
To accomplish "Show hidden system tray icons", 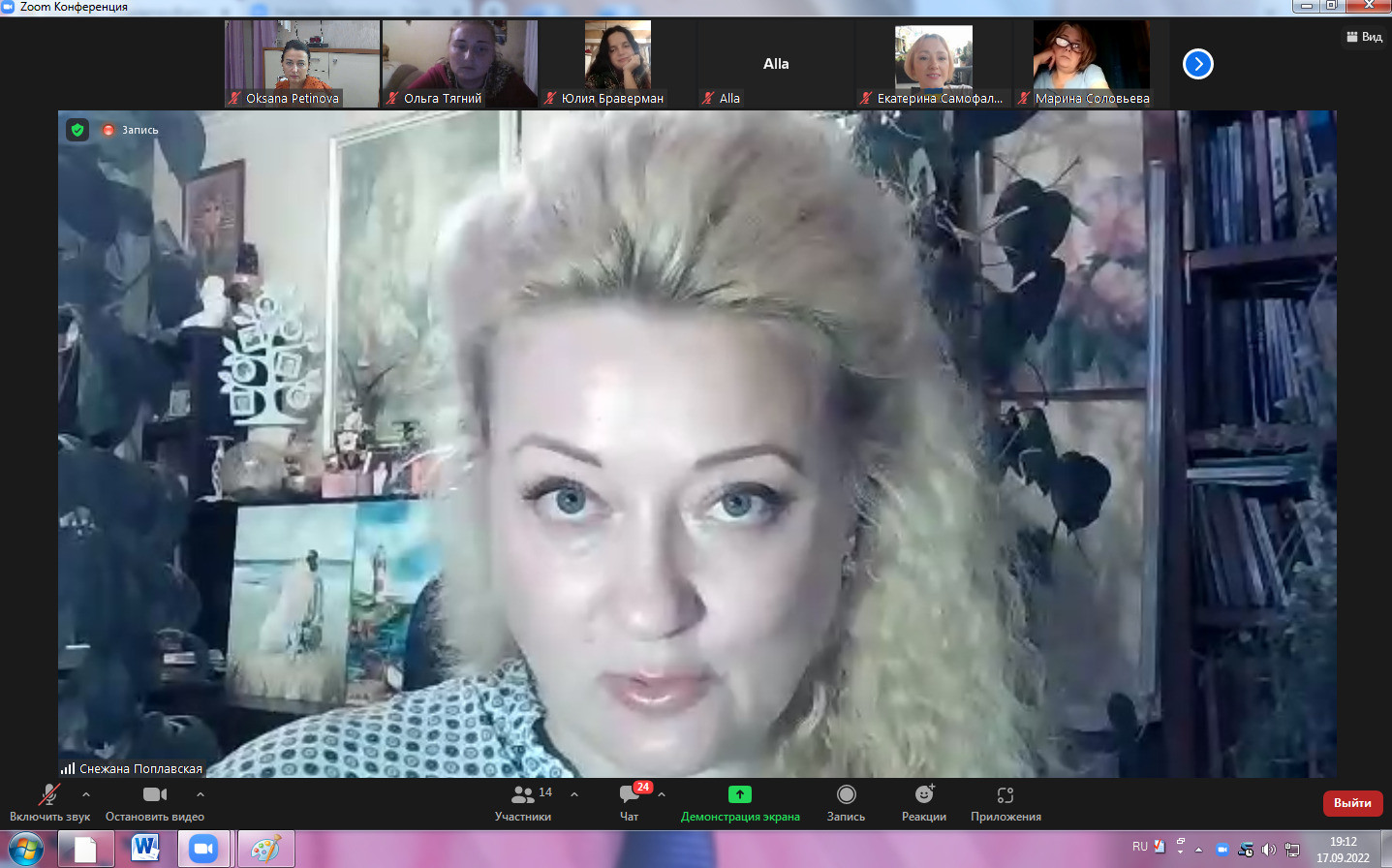I will coord(1199,850).
